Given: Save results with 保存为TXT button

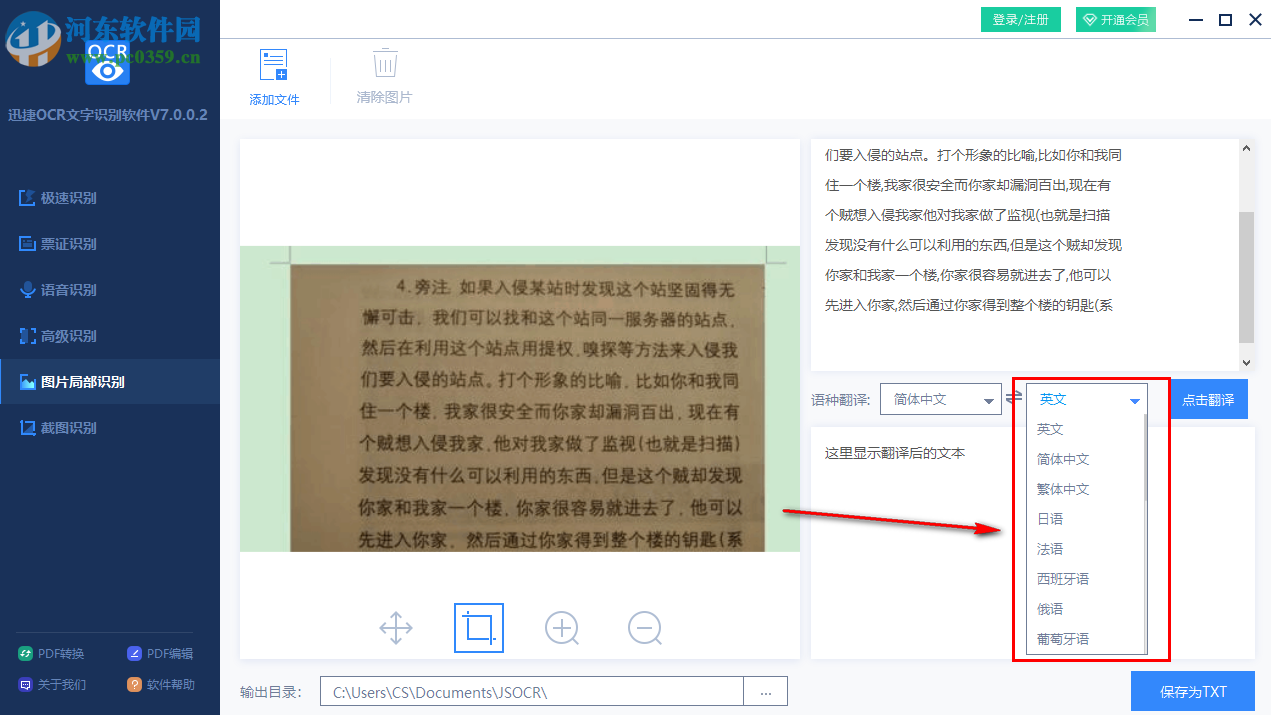Looking at the screenshot, I should coord(1192,690).
